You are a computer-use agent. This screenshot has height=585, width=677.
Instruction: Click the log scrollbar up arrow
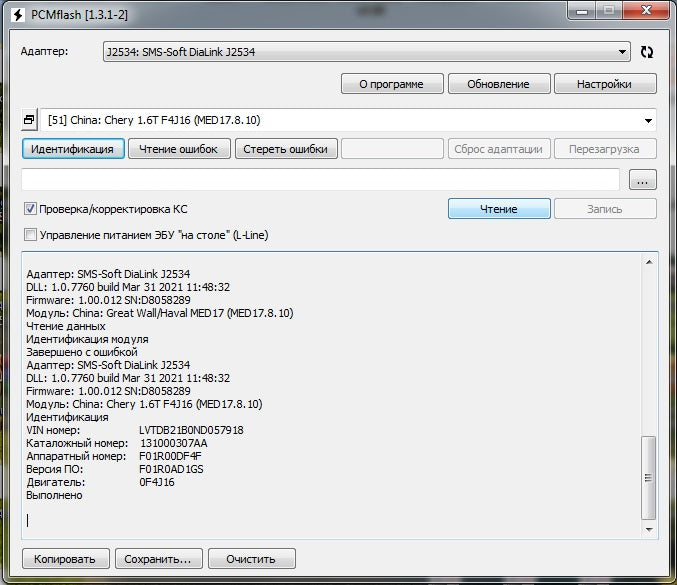click(649, 262)
